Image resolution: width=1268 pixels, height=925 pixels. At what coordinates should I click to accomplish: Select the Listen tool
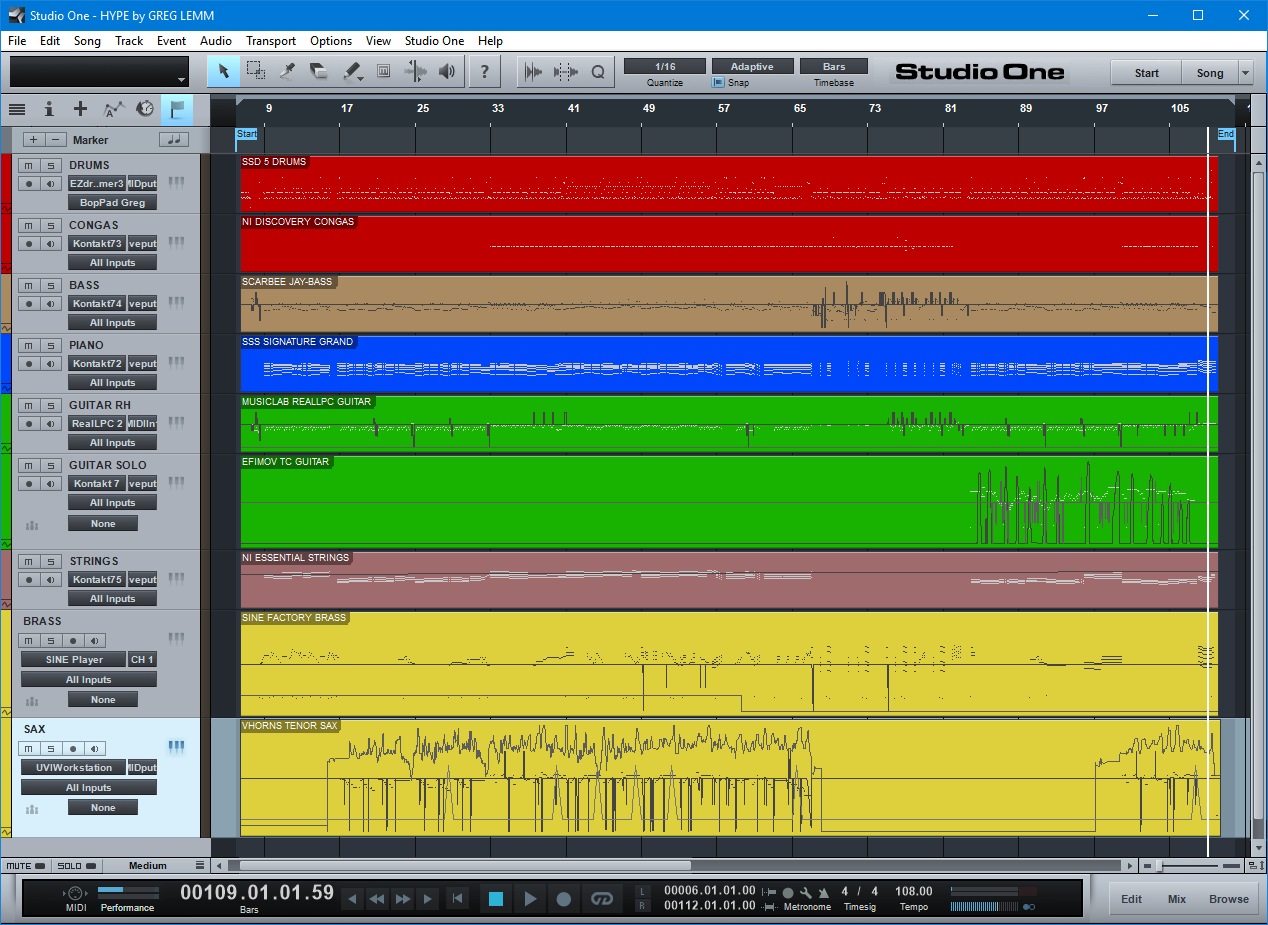tap(447, 72)
